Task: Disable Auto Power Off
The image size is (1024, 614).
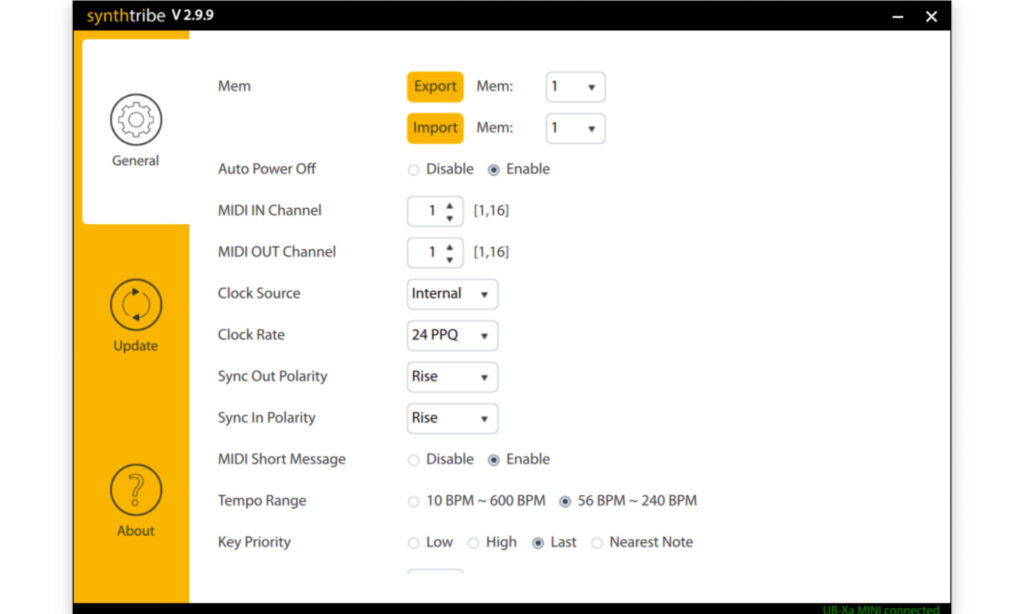Action: tap(414, 170)
